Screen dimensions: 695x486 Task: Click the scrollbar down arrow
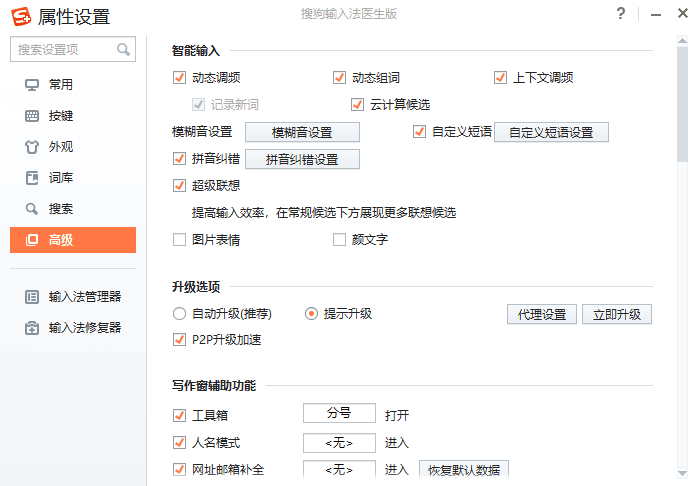click(x=682, y=474)
